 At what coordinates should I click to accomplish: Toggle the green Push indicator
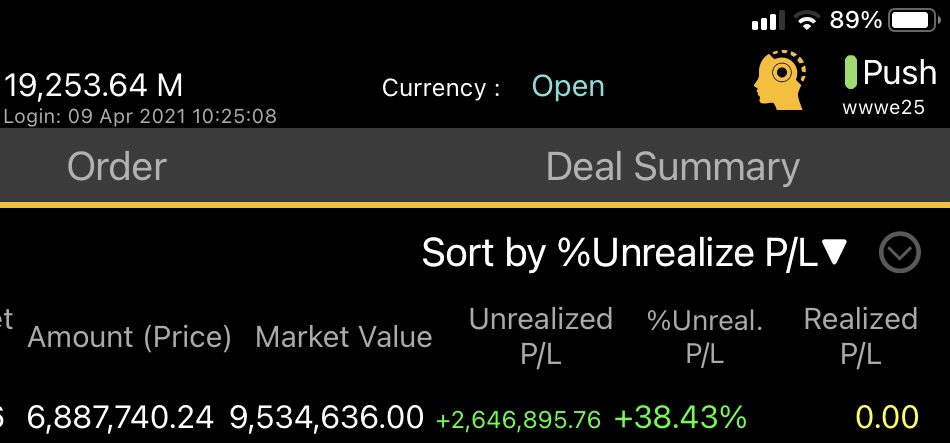coord(851,72)
